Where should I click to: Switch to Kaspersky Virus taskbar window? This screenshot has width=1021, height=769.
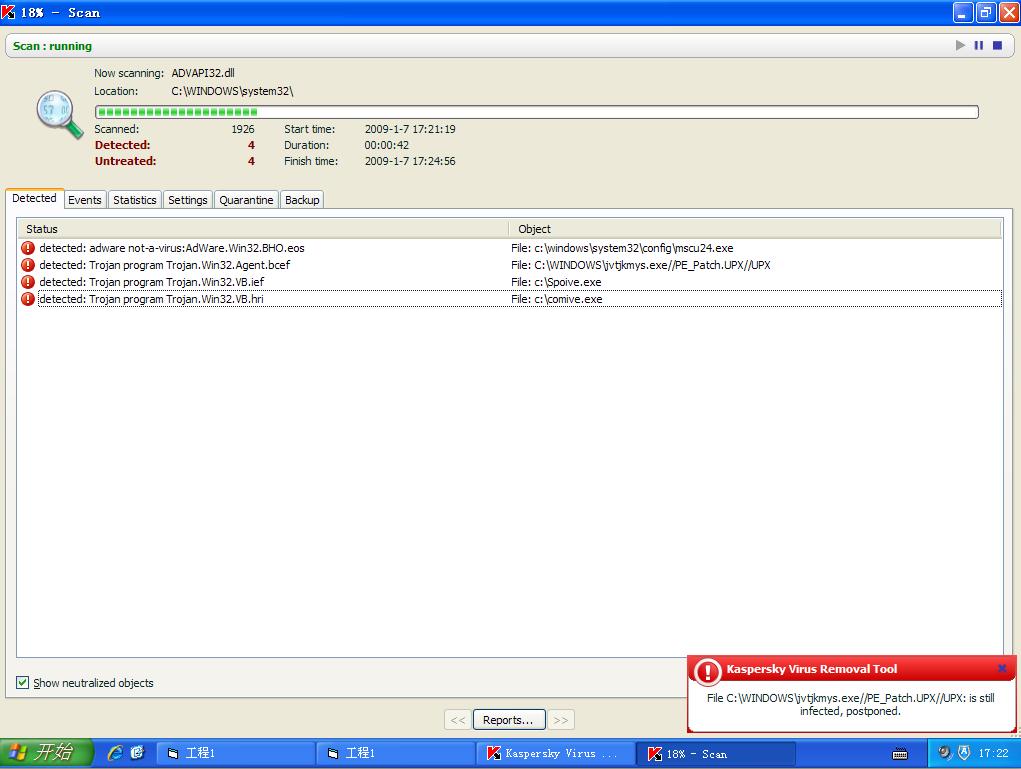pos(555,753)
